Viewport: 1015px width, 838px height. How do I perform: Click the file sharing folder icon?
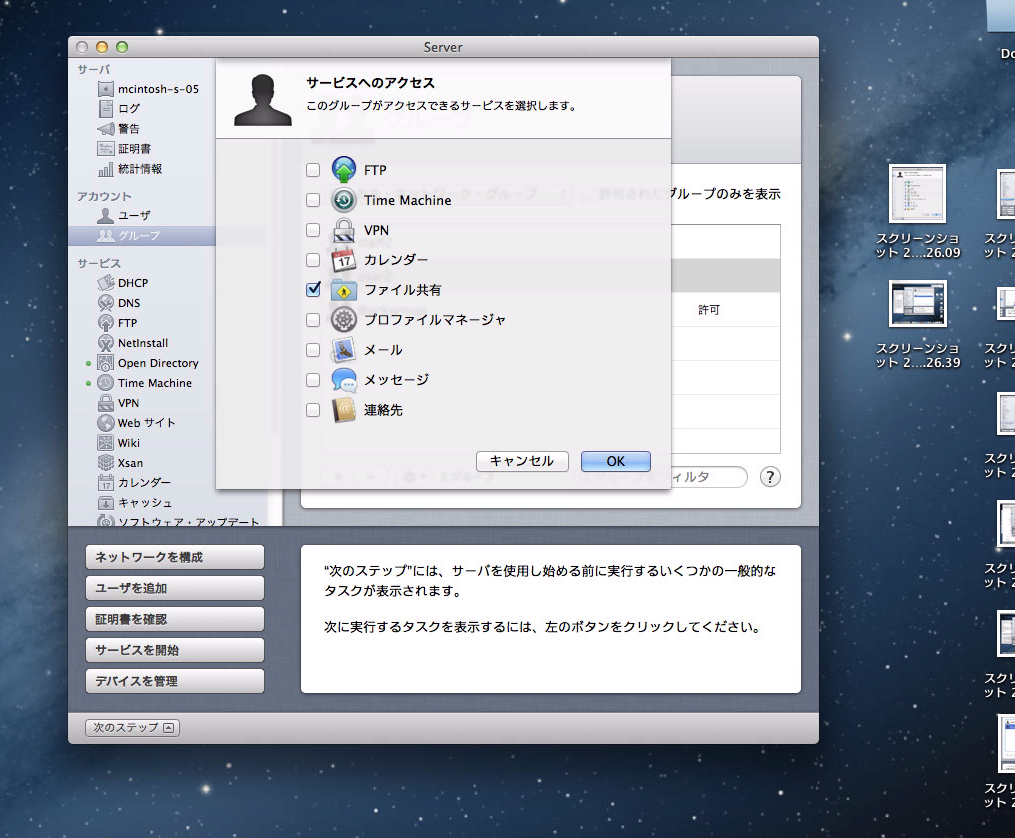(x=344, y=290)
